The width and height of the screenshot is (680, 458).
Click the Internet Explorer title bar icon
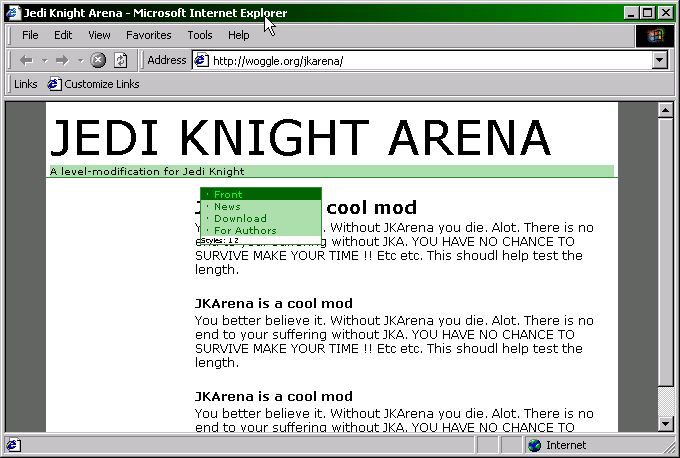coord(13,13)
